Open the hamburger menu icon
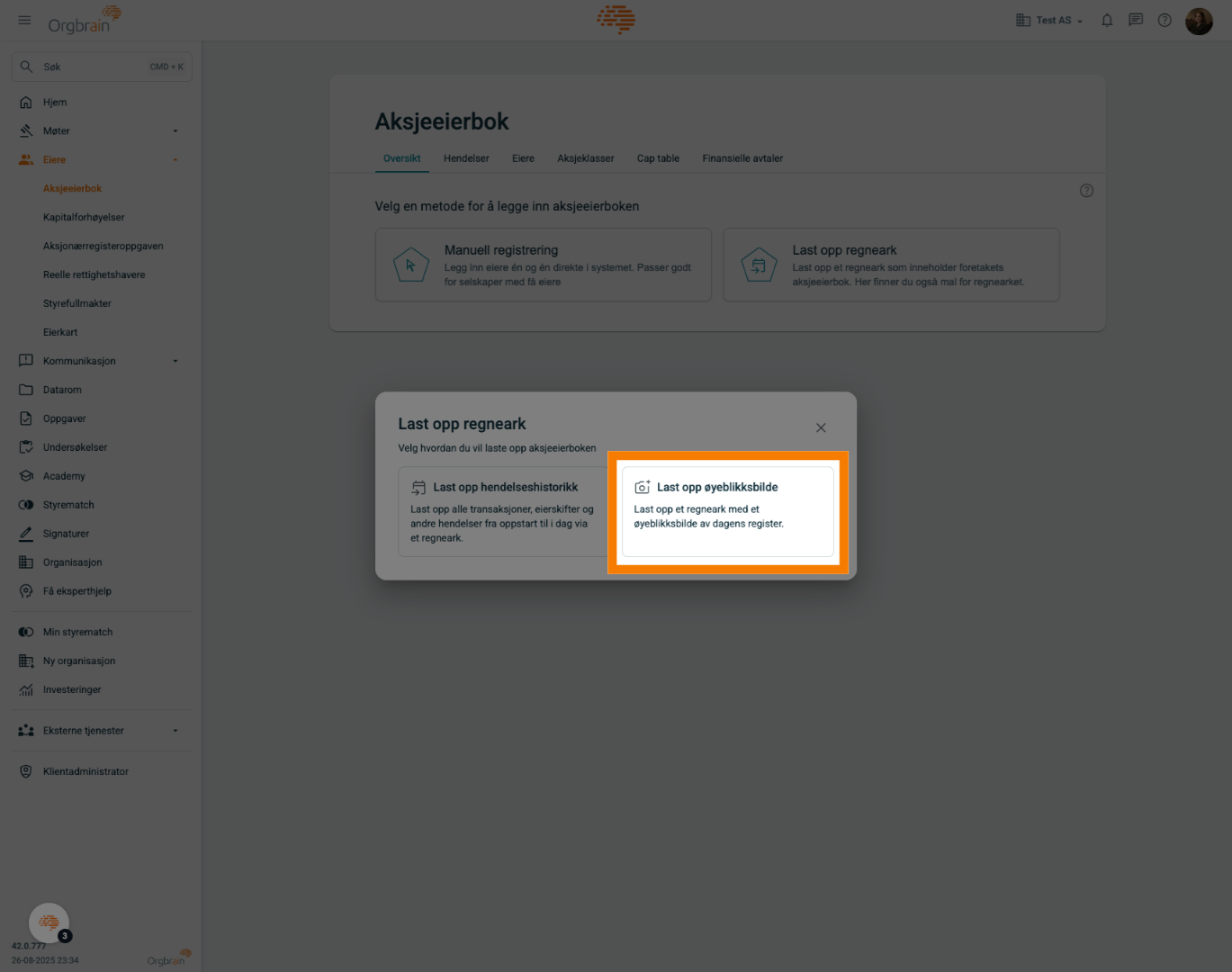The width and height of the screenshot is (1232, 972). (24, 20)
